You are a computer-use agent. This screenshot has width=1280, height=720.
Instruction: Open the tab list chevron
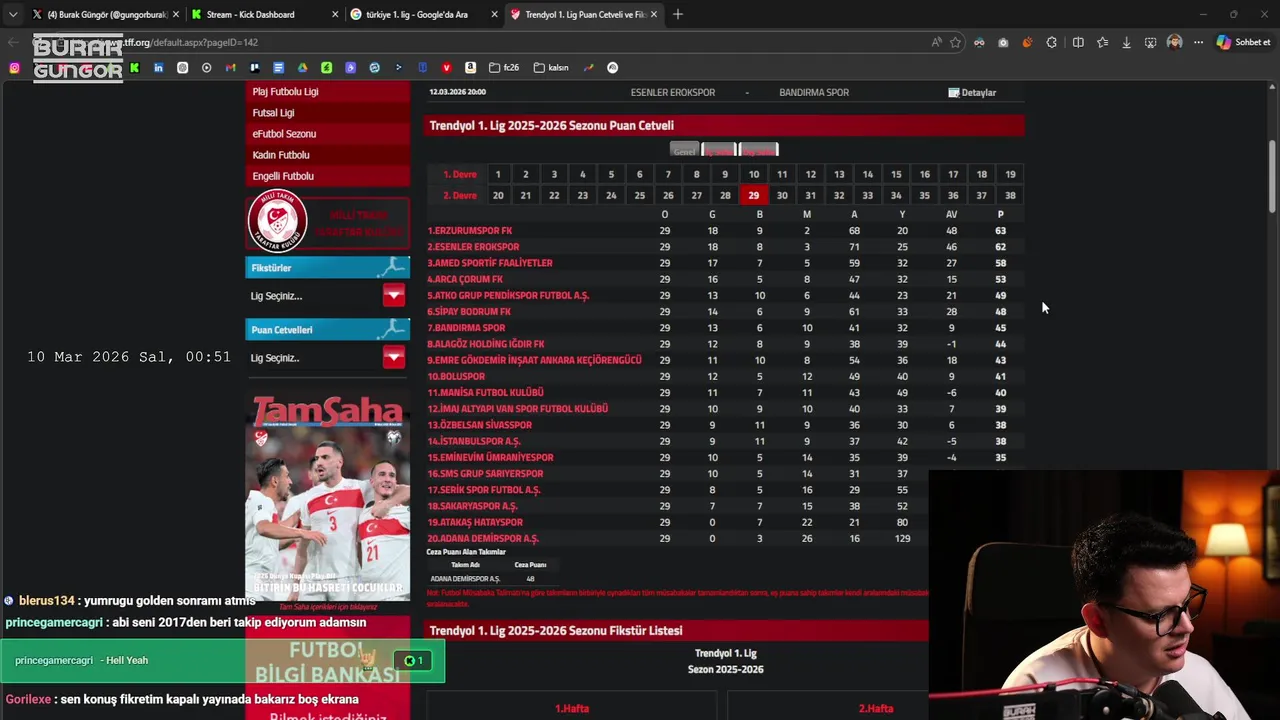(13, 14)
